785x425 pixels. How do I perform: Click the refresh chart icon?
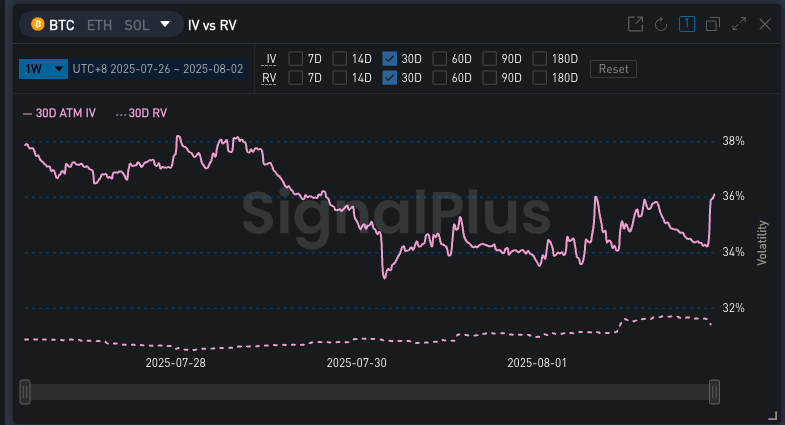[661, 24]
